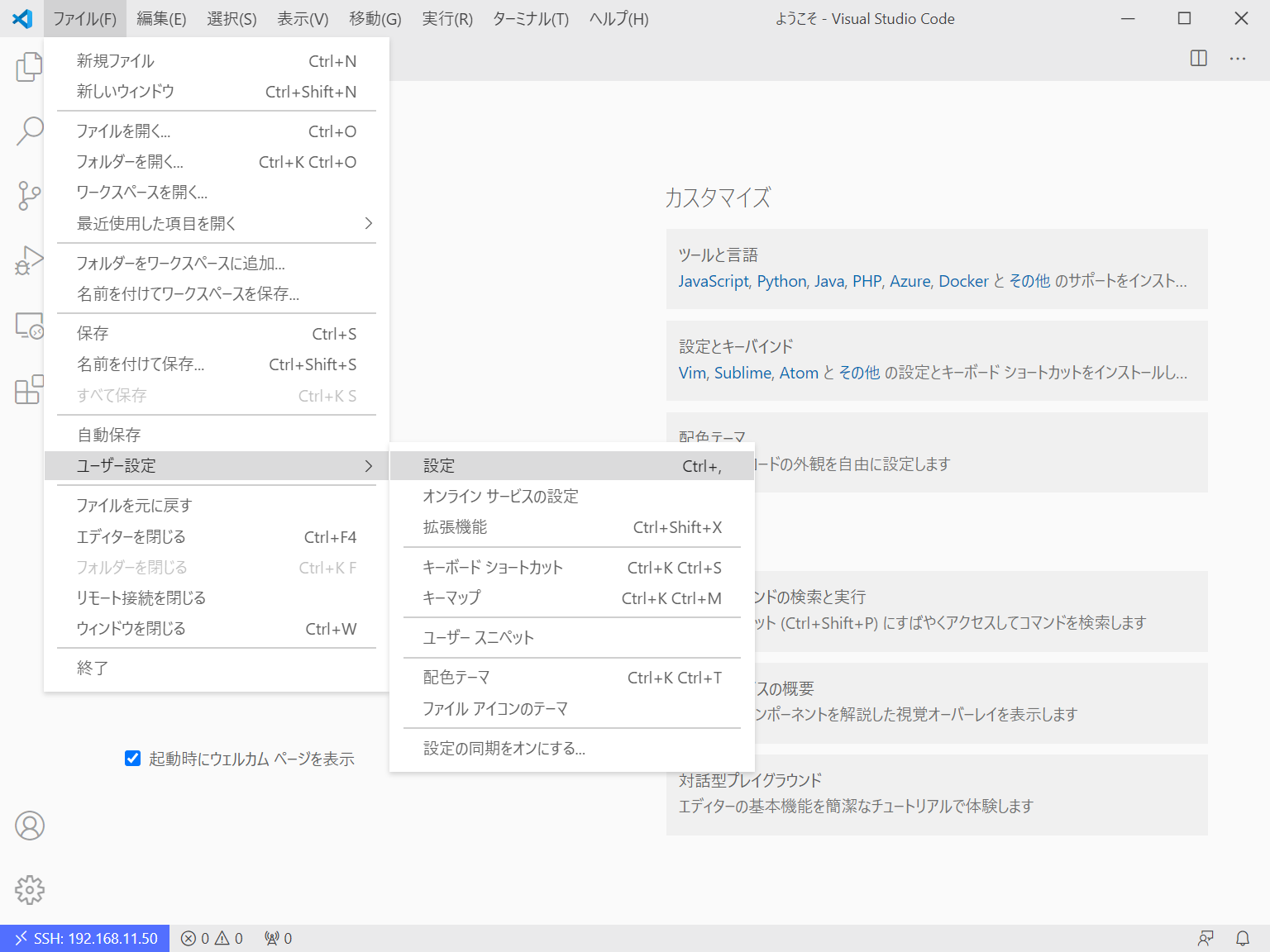This screenshot has width=1270, height=952.
Task: Click the SSH: 192.168.11.50 remote indicator
Action: point(85,938)
